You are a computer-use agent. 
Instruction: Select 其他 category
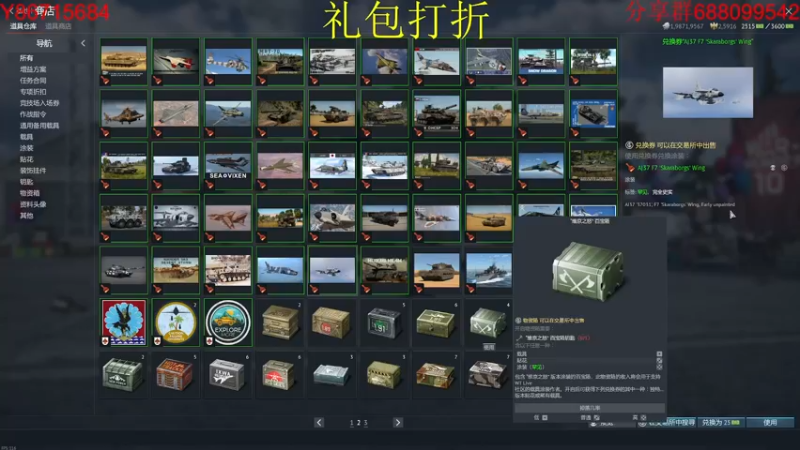[27, 215]
